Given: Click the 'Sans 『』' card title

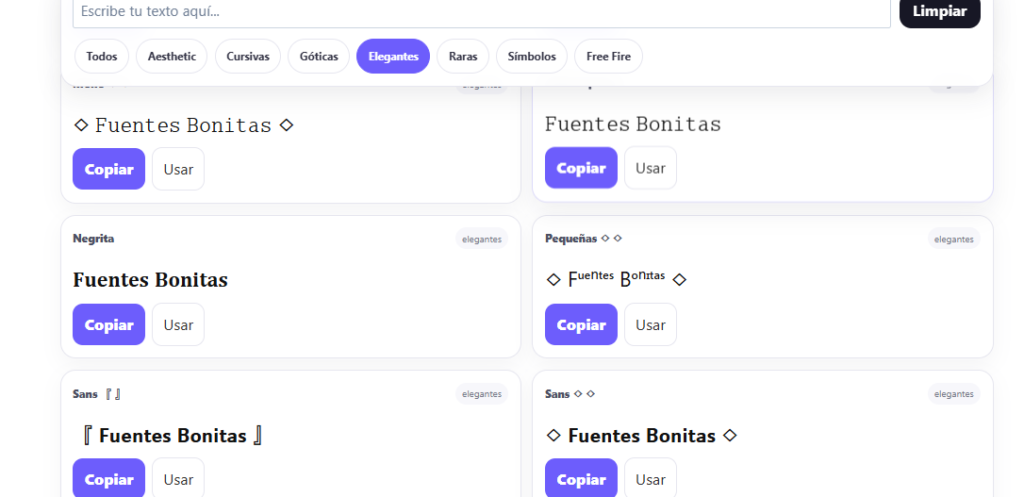Looking at the screenshot, I should [97, 394].
